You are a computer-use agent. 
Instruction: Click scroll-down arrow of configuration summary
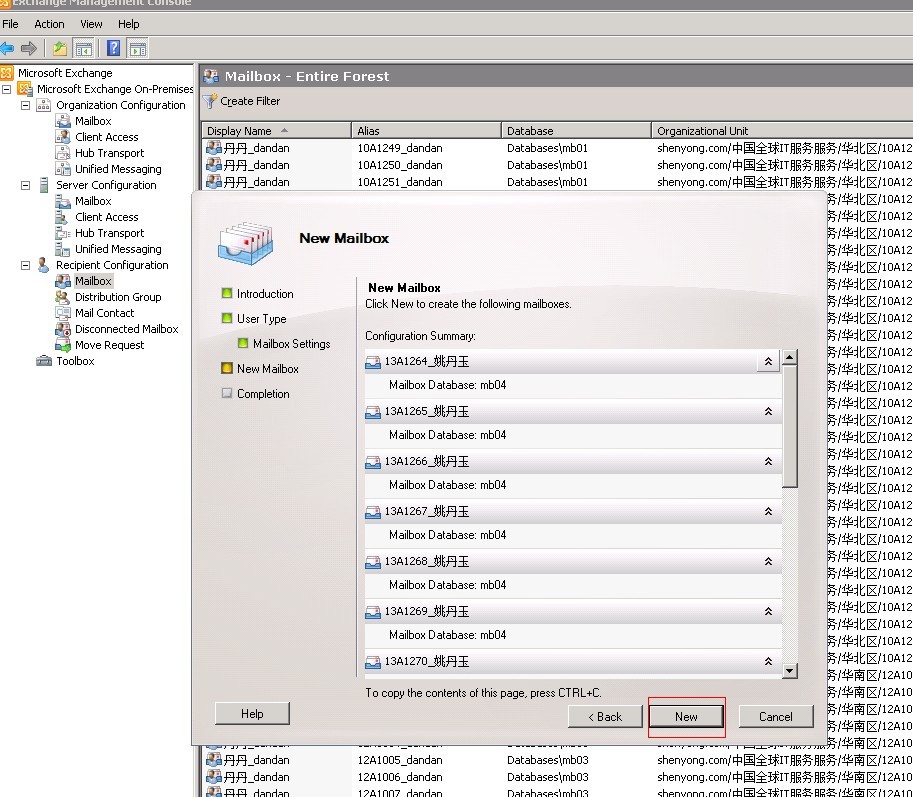pos(790,671)
